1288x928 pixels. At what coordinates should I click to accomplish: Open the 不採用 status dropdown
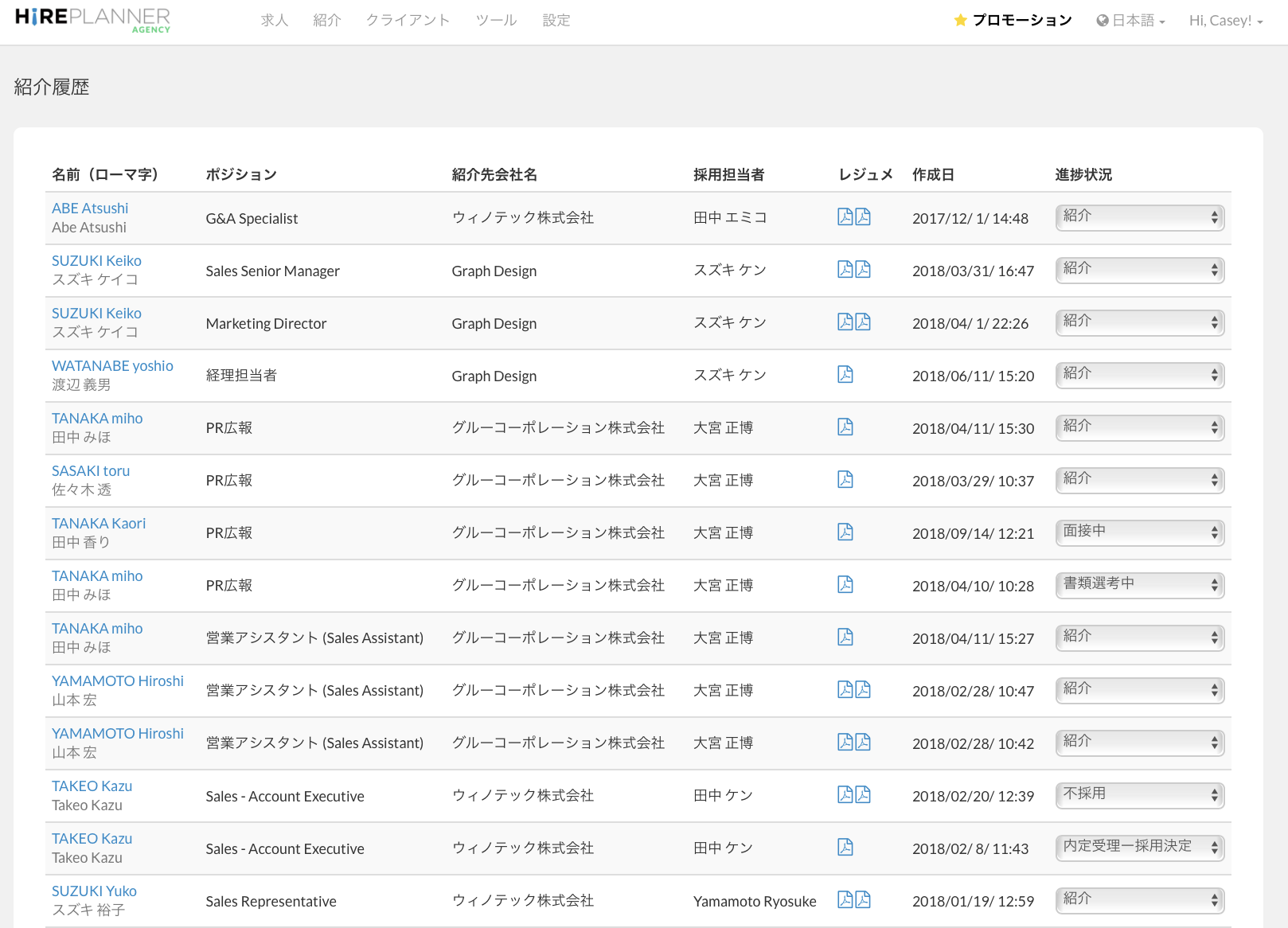tap(1139, 795)
